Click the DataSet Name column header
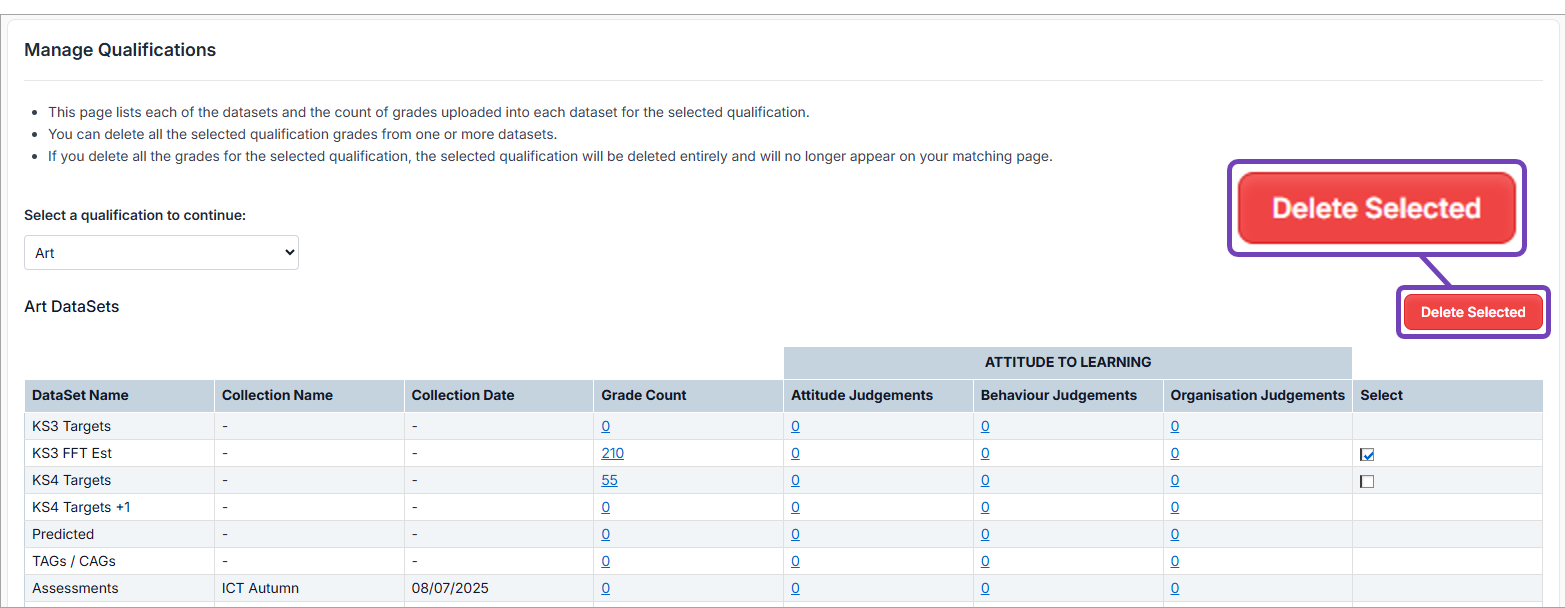The height and width of the screenshot is (608, 1565). pos(80,395)
